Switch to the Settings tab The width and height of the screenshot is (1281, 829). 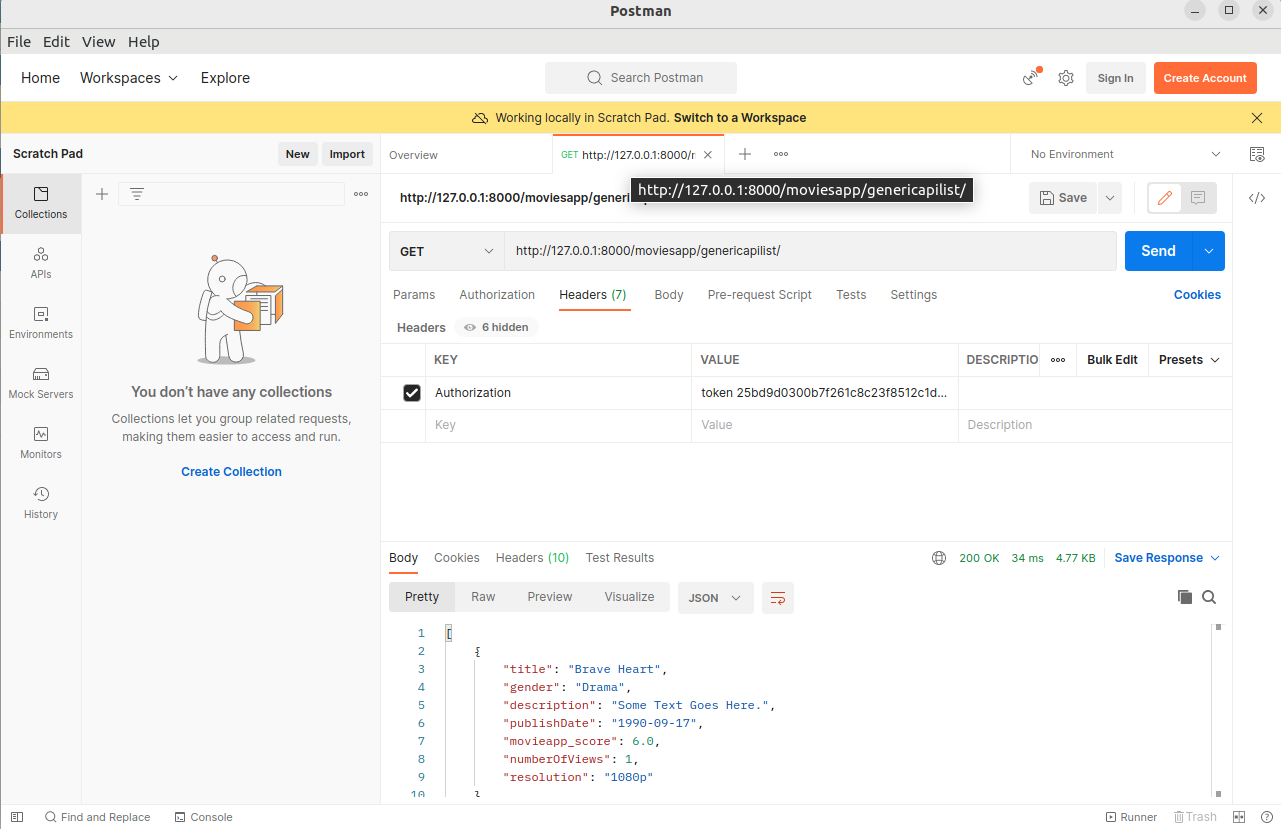point(914,295)
